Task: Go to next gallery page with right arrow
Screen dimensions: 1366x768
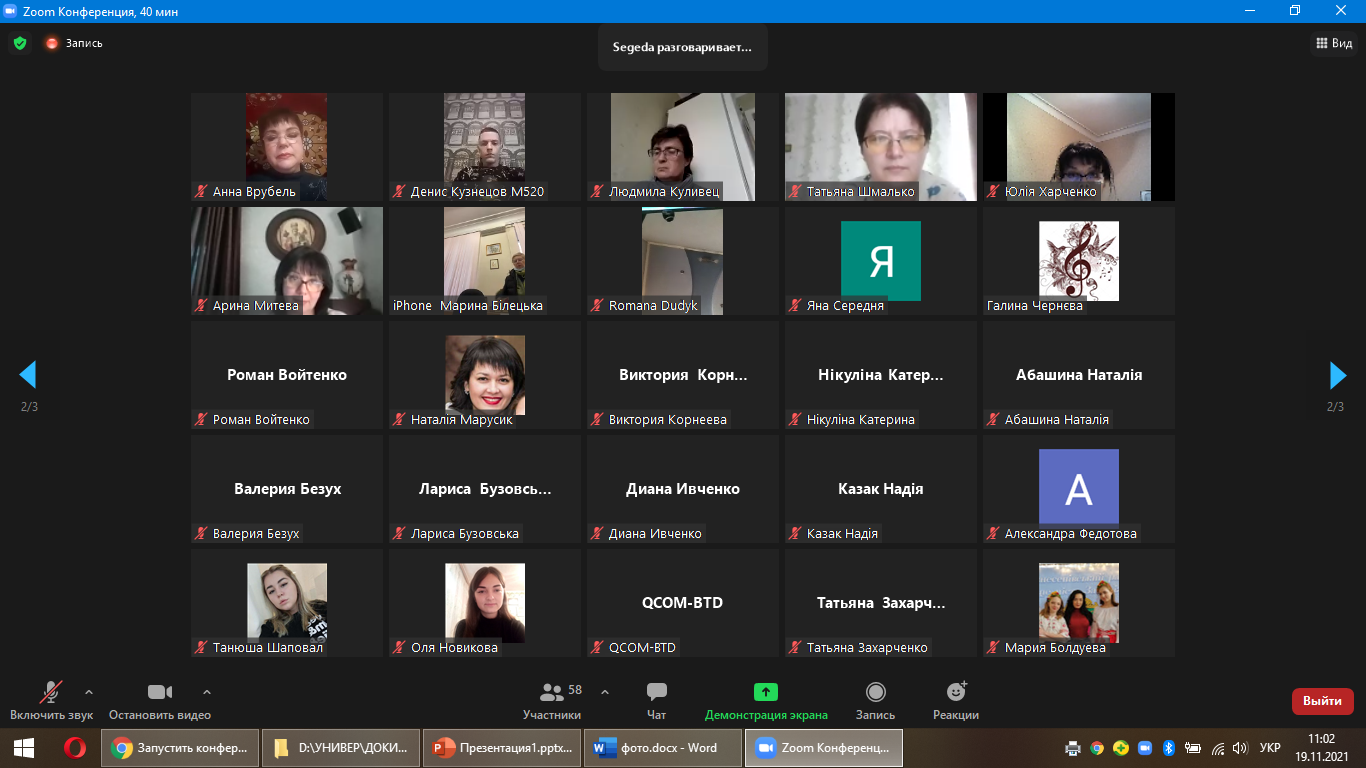Action: (x=1338, y=375)
